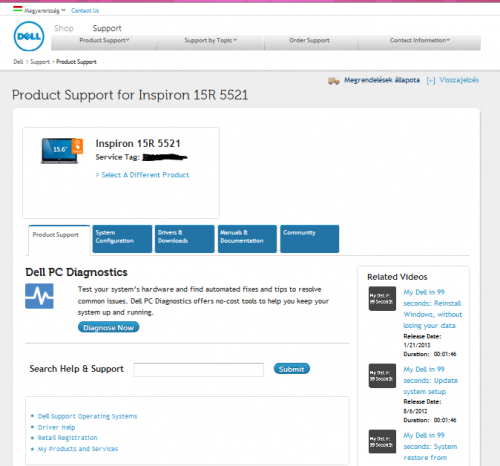
Task: Go to the Support section
Action: (107, 29)
